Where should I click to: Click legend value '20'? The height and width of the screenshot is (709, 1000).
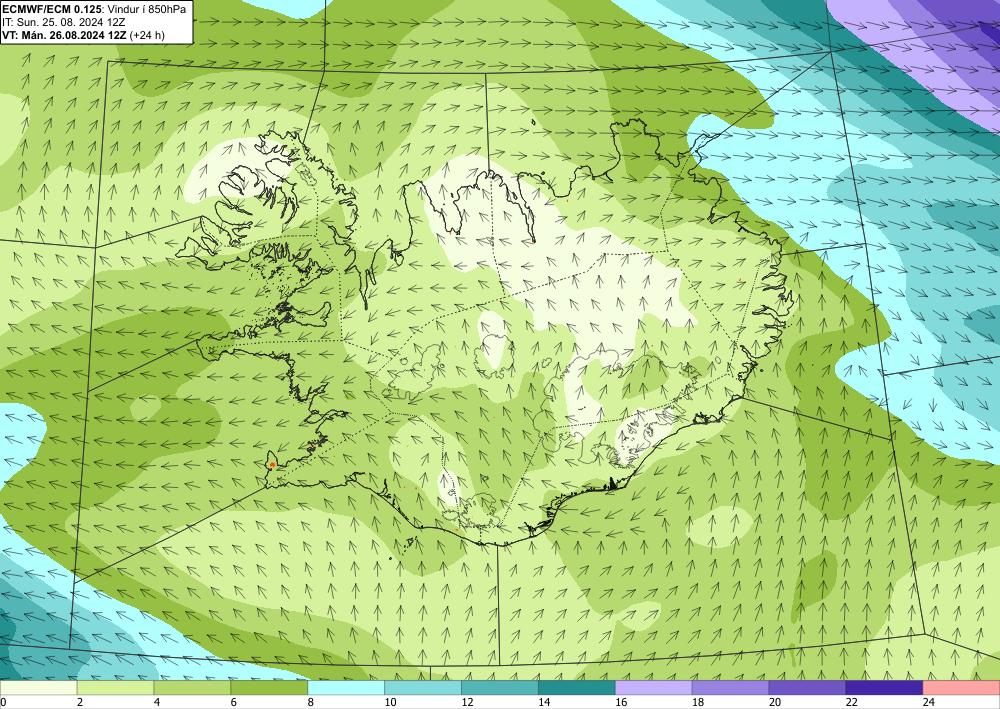pyautogui.click(x=774, y=703)
